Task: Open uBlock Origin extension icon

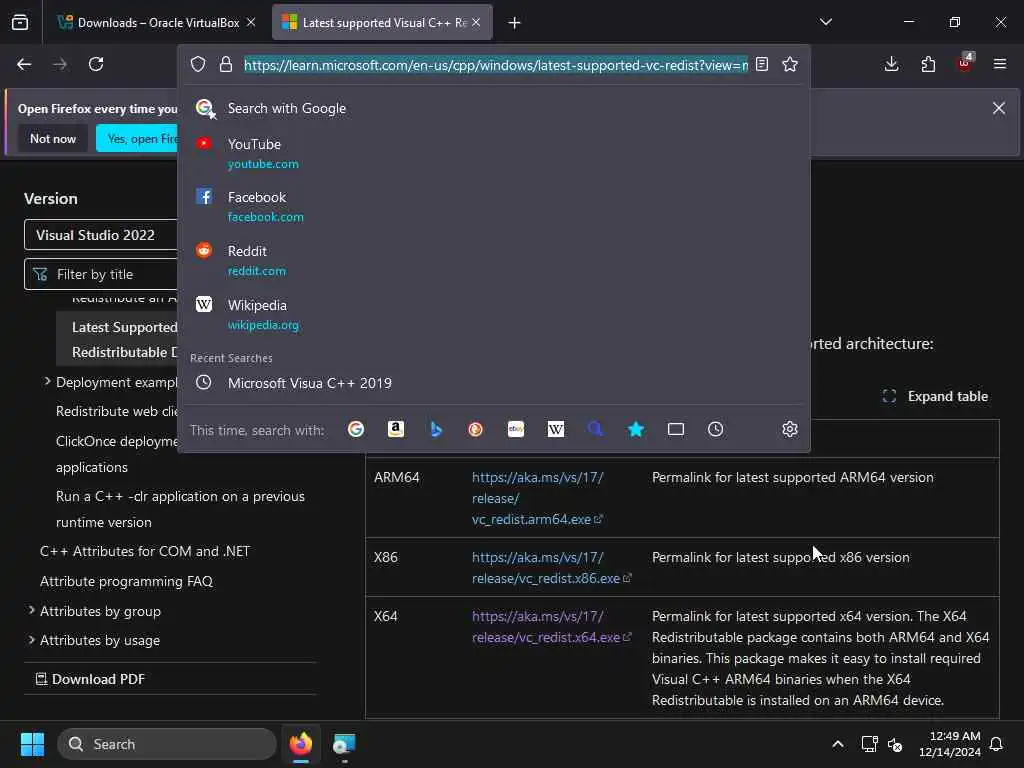Action: pyautogui.click(x=965, y=63)
